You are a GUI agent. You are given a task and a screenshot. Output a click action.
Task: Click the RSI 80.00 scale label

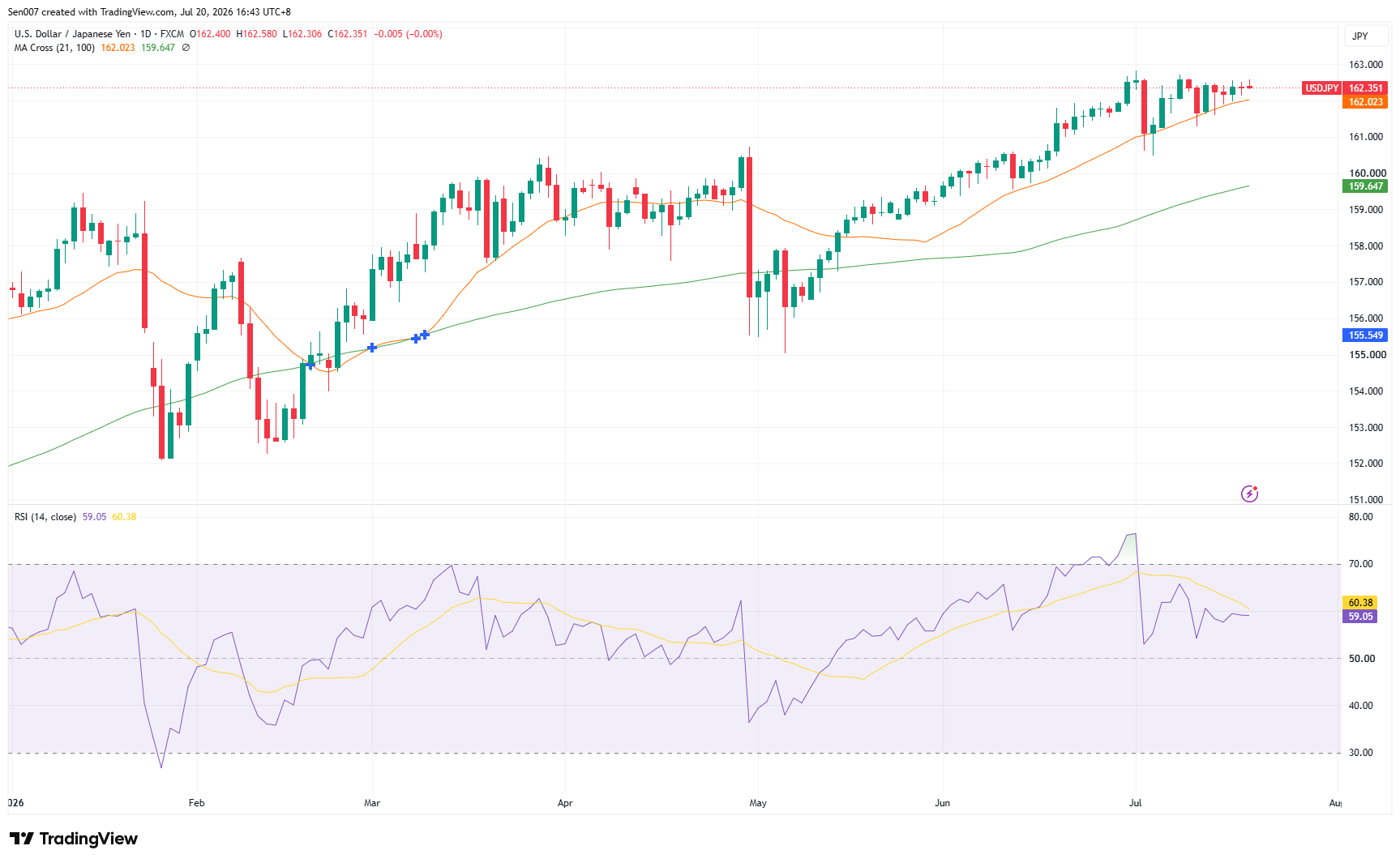coord(1361,517)
